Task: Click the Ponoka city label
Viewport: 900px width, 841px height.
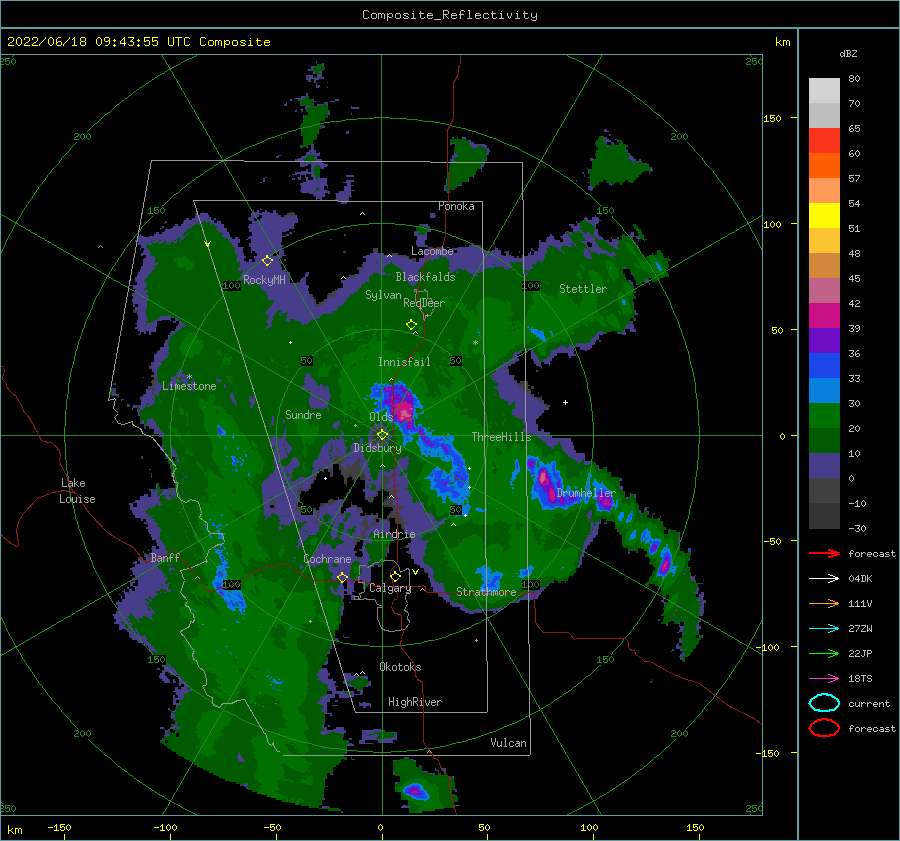Action: 456,206
